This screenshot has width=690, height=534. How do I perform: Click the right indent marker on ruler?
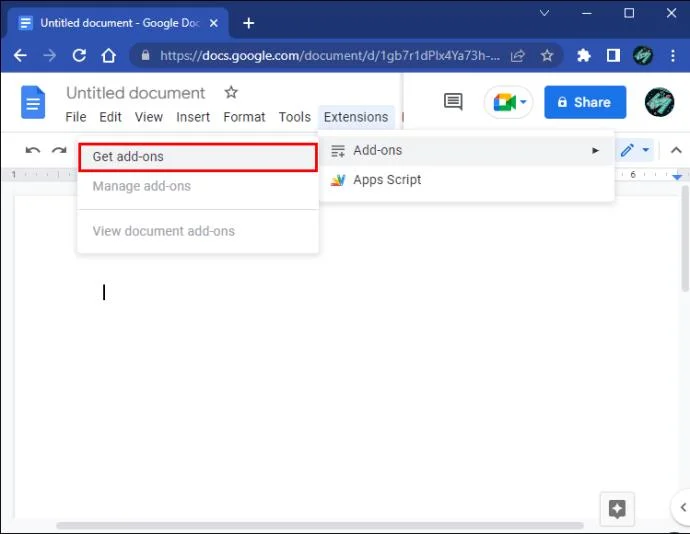[x=677, y=177]
